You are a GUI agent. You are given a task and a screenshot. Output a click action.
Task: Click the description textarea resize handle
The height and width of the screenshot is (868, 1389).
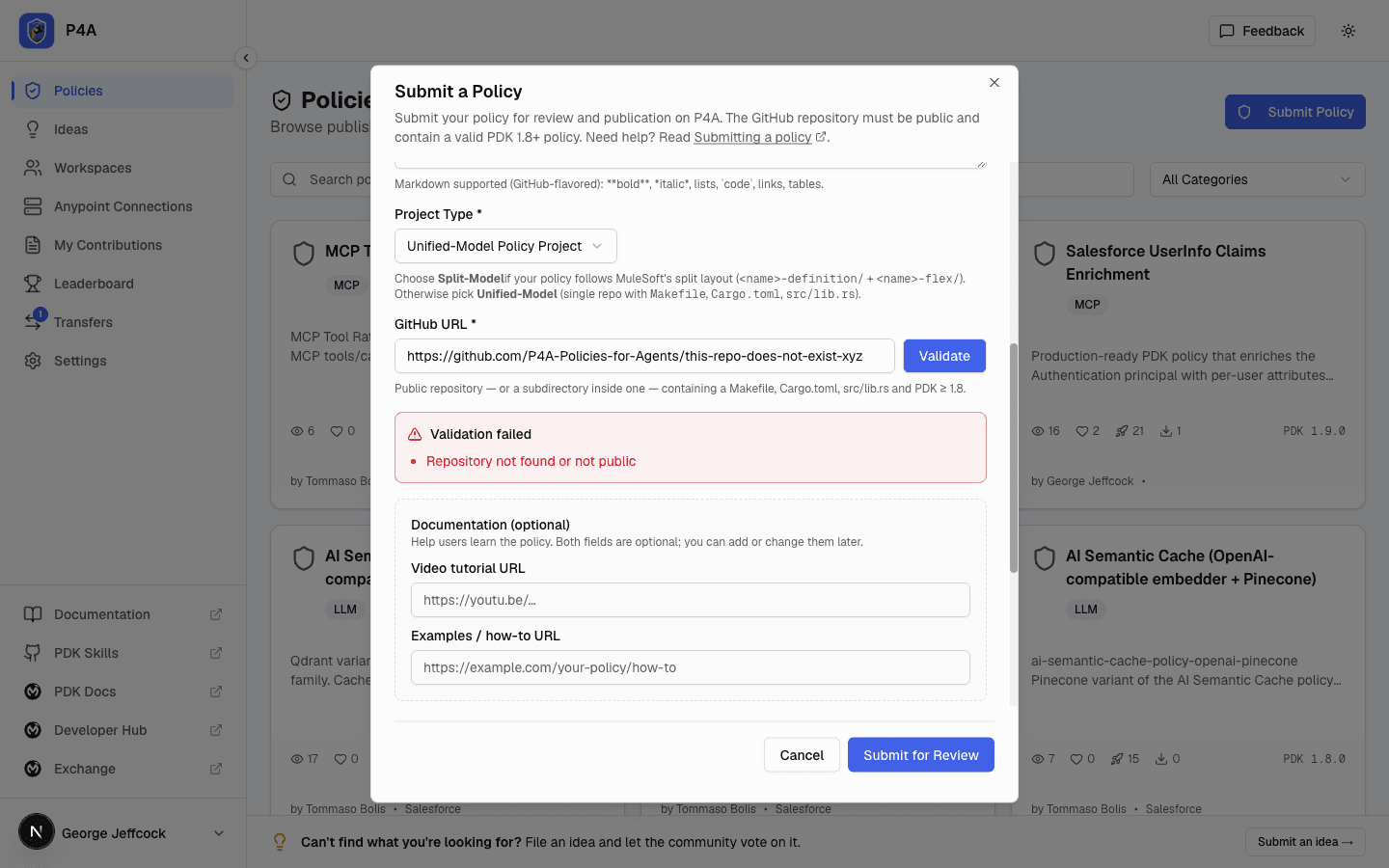981,164
